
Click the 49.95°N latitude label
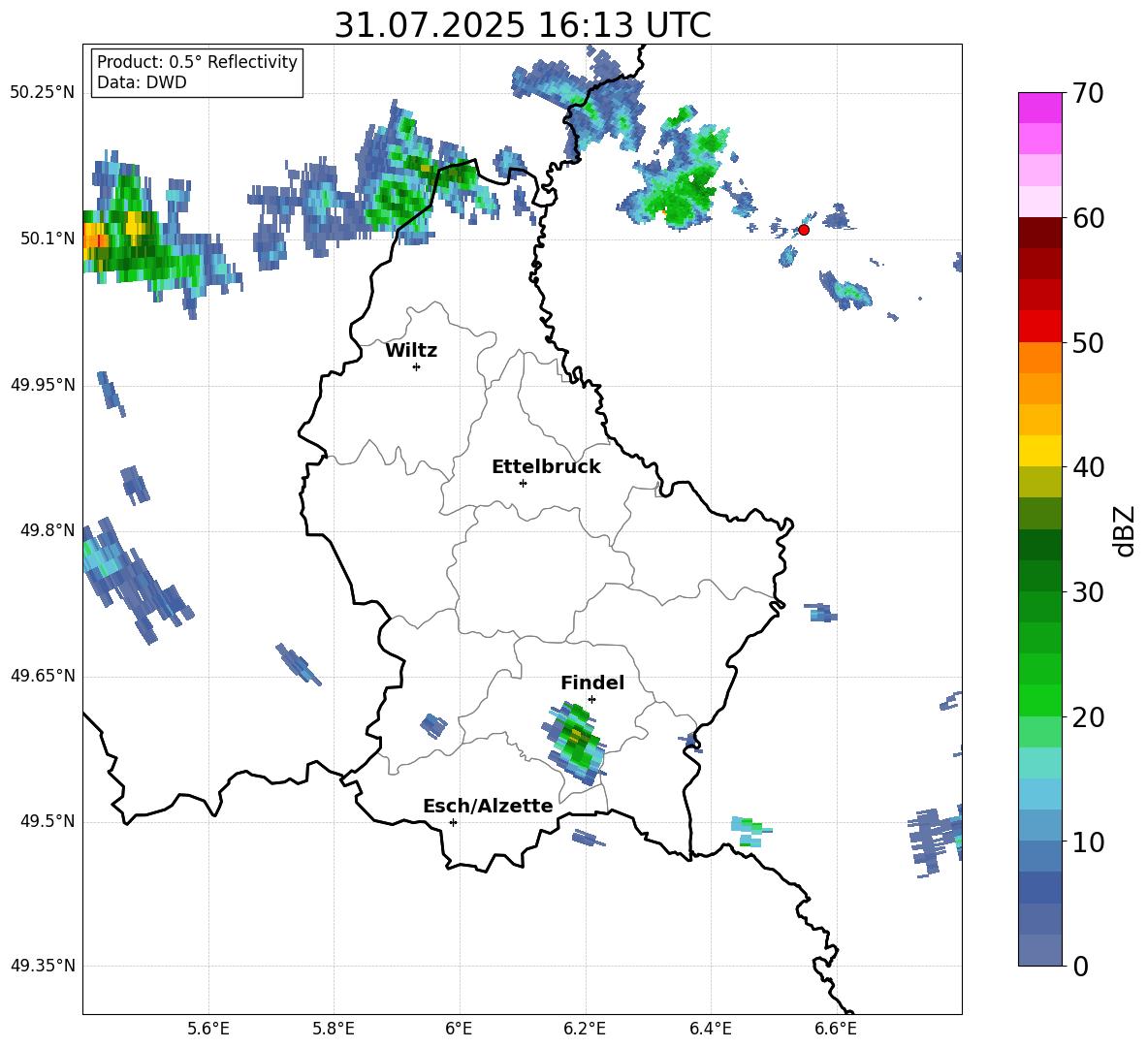[43, 385]
